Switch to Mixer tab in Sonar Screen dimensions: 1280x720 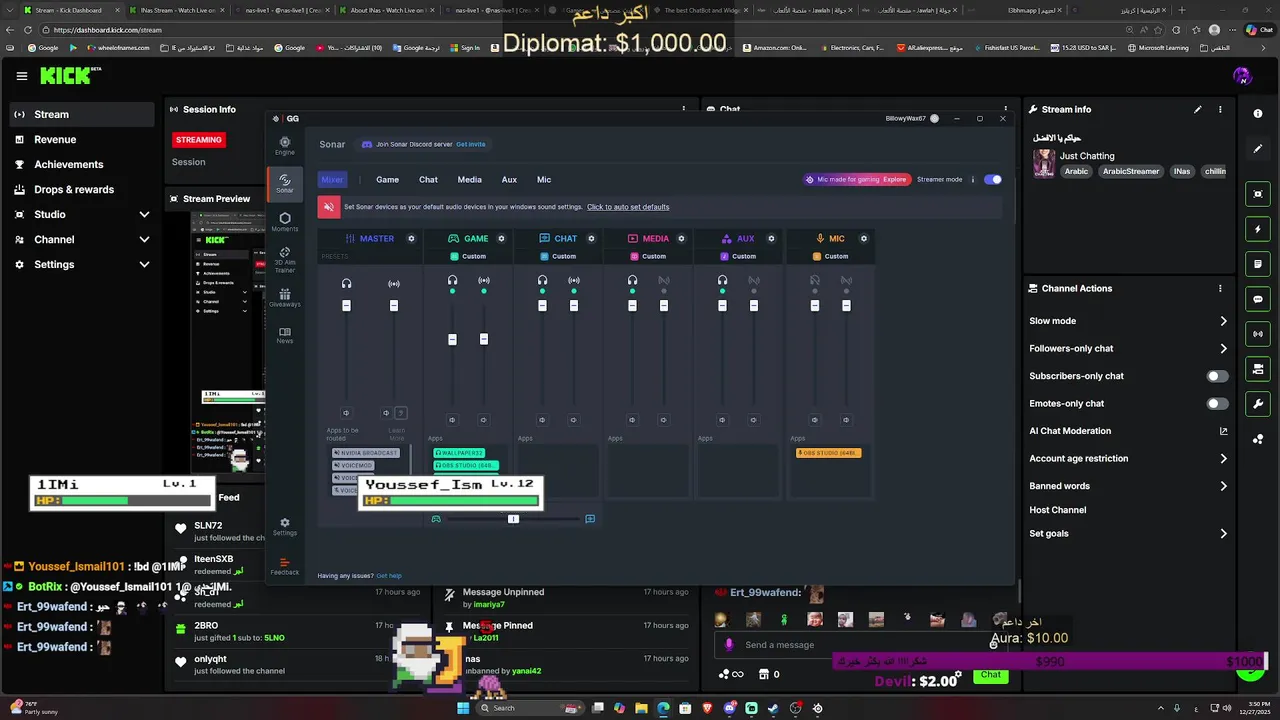point(332,180)
